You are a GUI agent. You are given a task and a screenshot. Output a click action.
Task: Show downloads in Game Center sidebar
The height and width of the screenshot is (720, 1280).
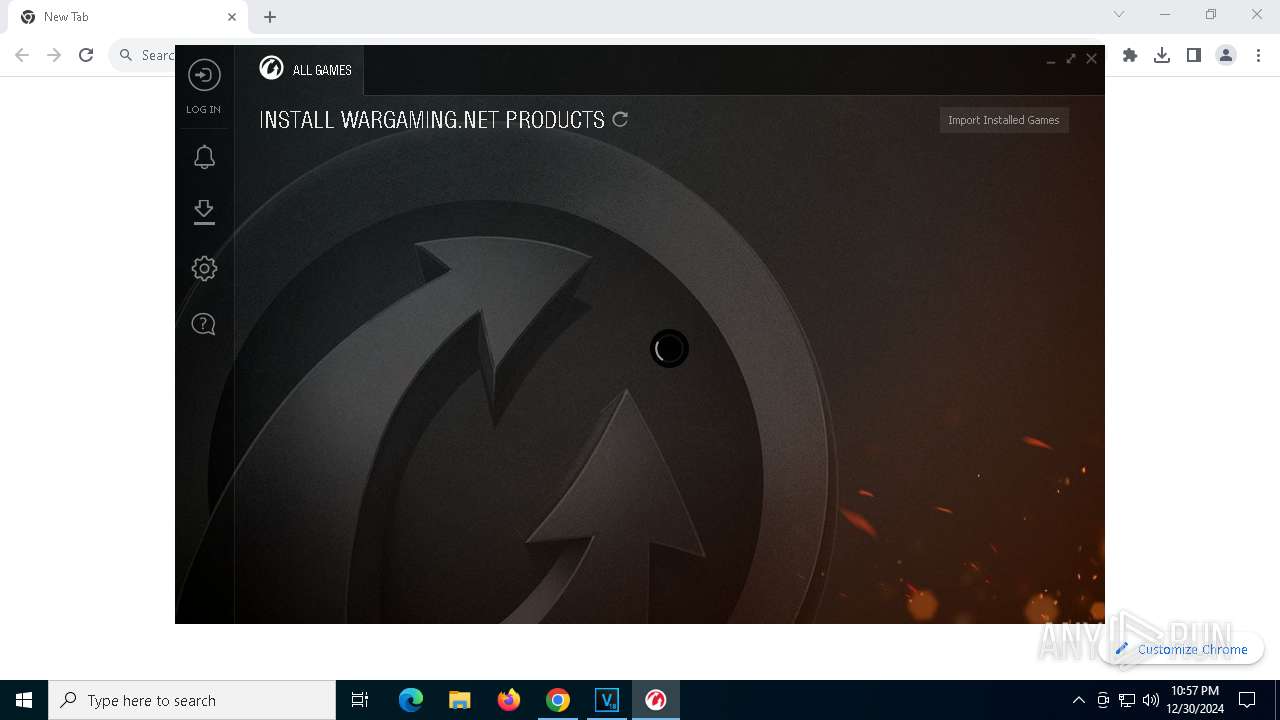[204, 212]
